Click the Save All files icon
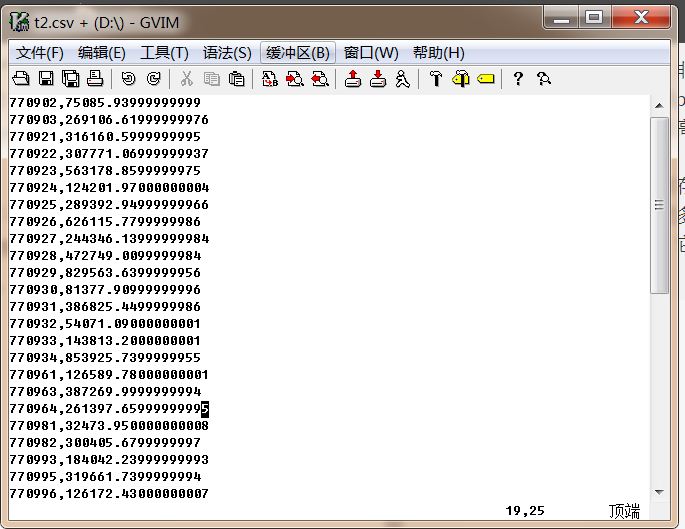The height and width of the screenshot is (529, 685). tap(70, 79)
